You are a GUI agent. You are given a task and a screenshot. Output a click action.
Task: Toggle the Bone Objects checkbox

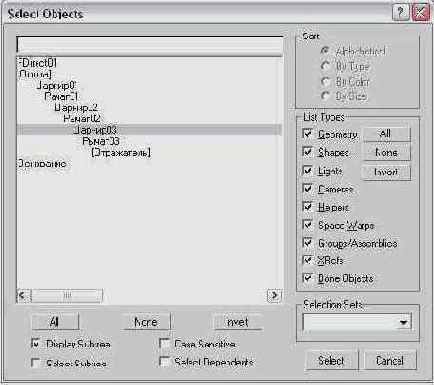[307, 278]
